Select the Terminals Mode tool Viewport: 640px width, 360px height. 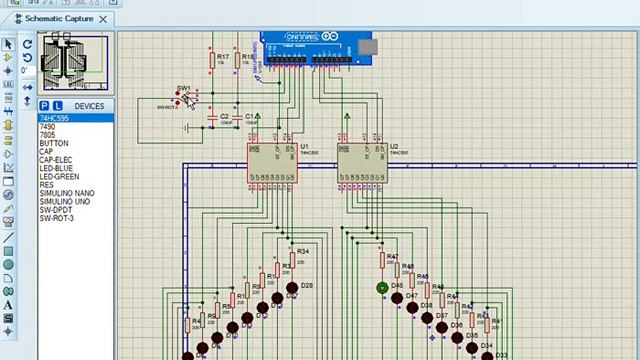coord(8,140)
